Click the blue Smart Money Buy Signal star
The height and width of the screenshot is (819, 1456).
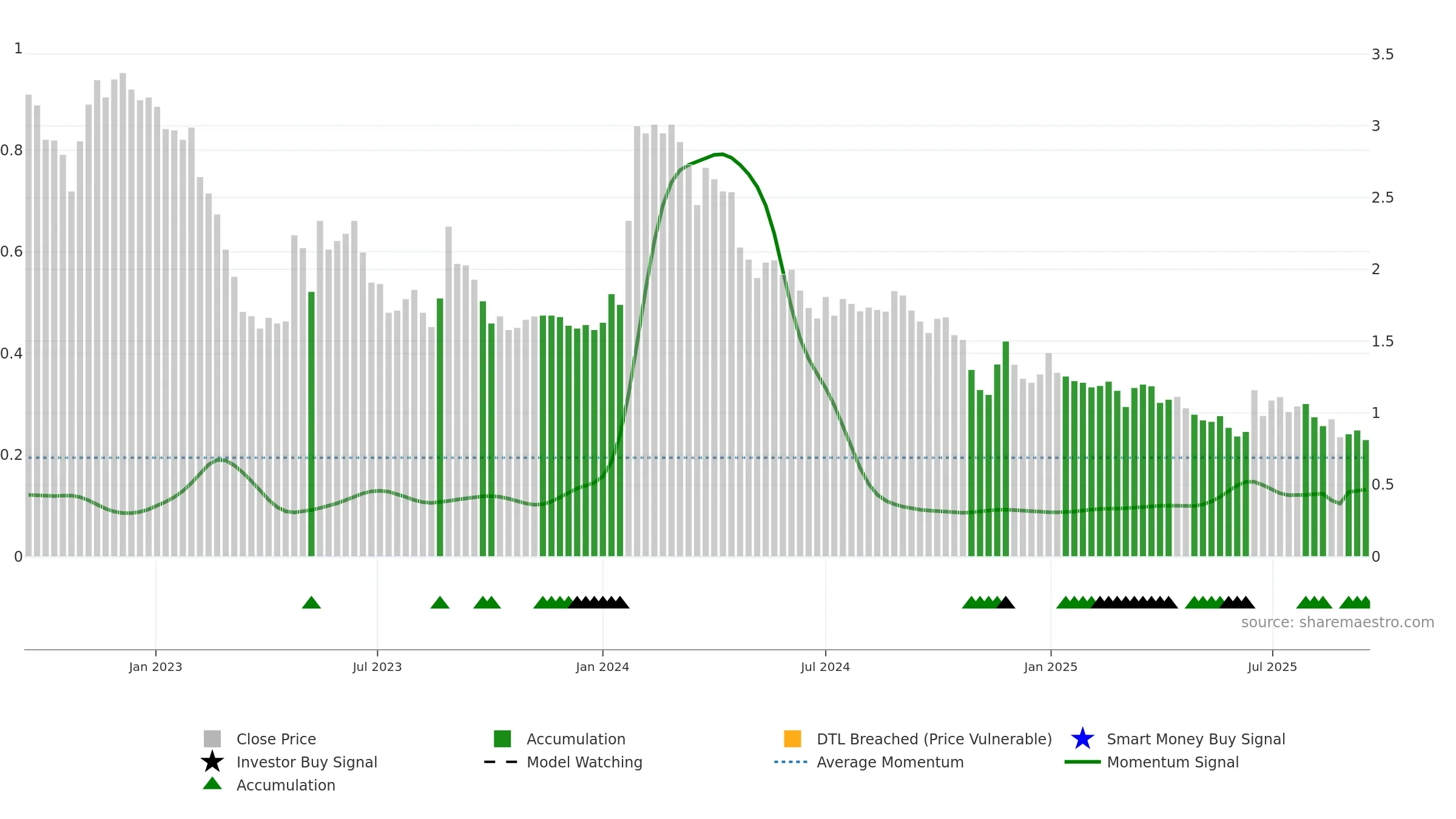[1082, 738]
